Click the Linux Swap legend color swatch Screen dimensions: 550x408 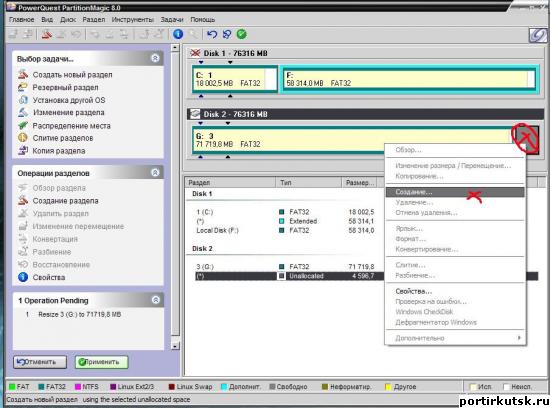tap(172, 387)
